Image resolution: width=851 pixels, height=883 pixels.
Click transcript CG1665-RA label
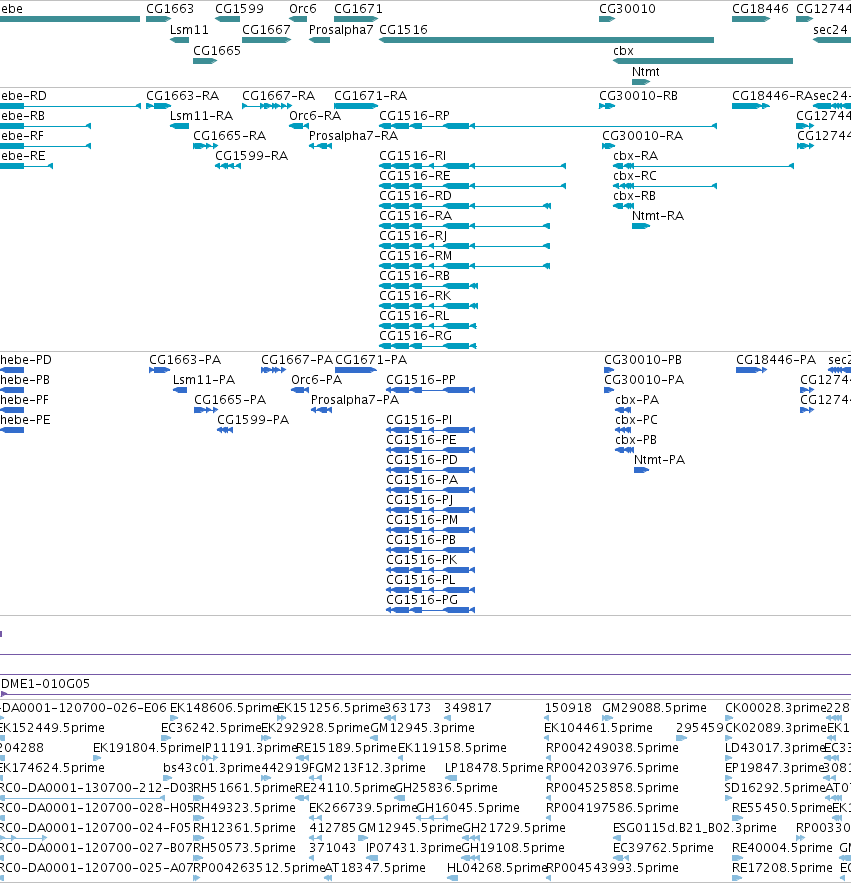230,136
